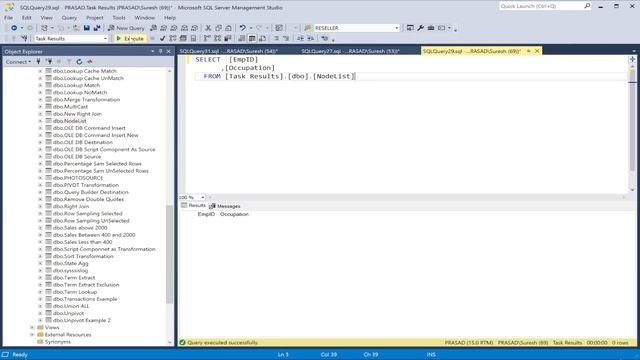Click the toolbox icon in toolbar
640x360 pixels.
click(x=431, y=28)
